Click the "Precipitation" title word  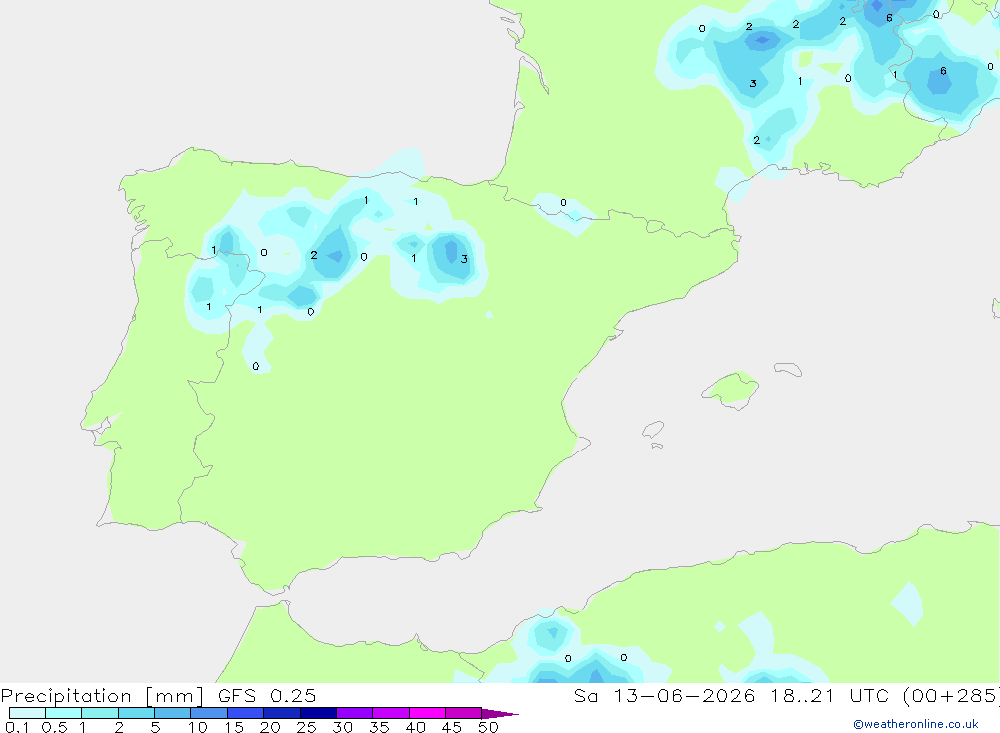[x=66, y=696]
